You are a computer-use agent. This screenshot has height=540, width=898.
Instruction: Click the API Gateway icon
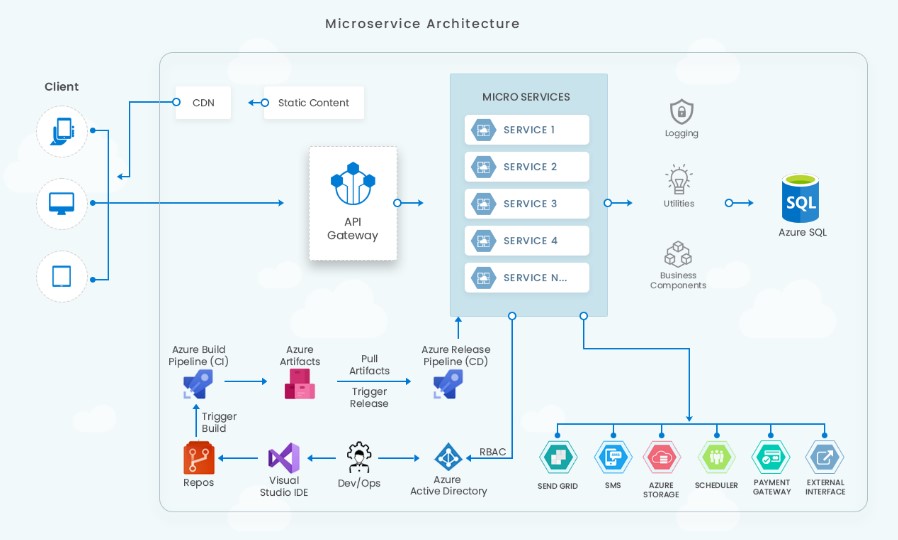pyautogui.click(x=353, y=184)
